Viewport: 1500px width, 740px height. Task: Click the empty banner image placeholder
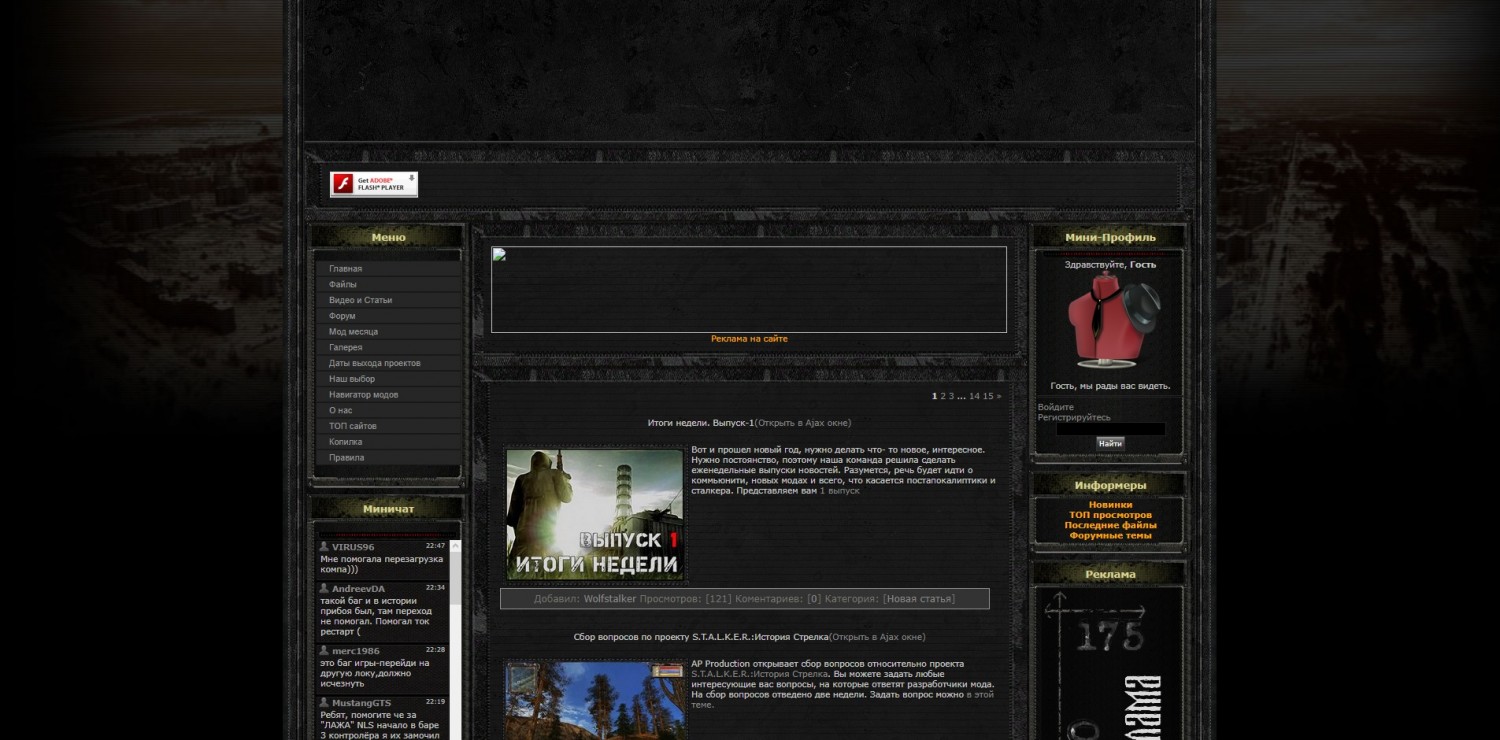tap(749, 289)
